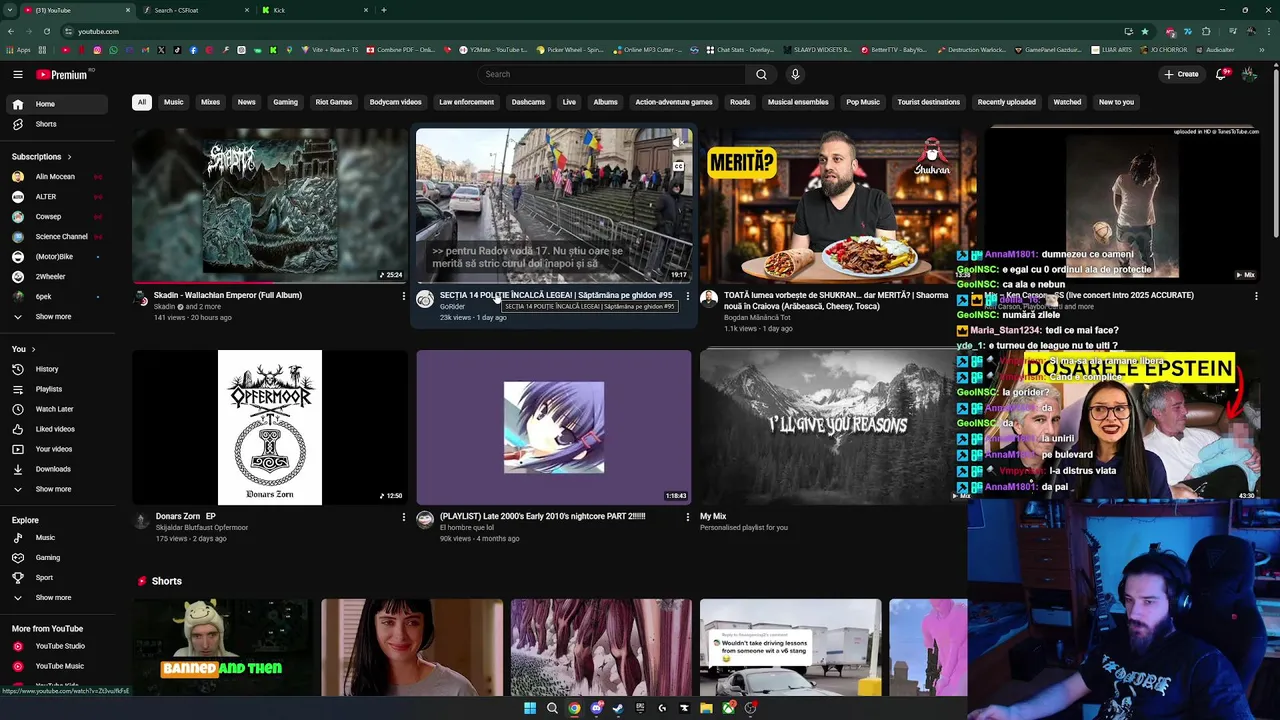1280x720 pixels.
Task: Select the Gaming filter chip
Action: pyautogui.click(x=285, y=102)
